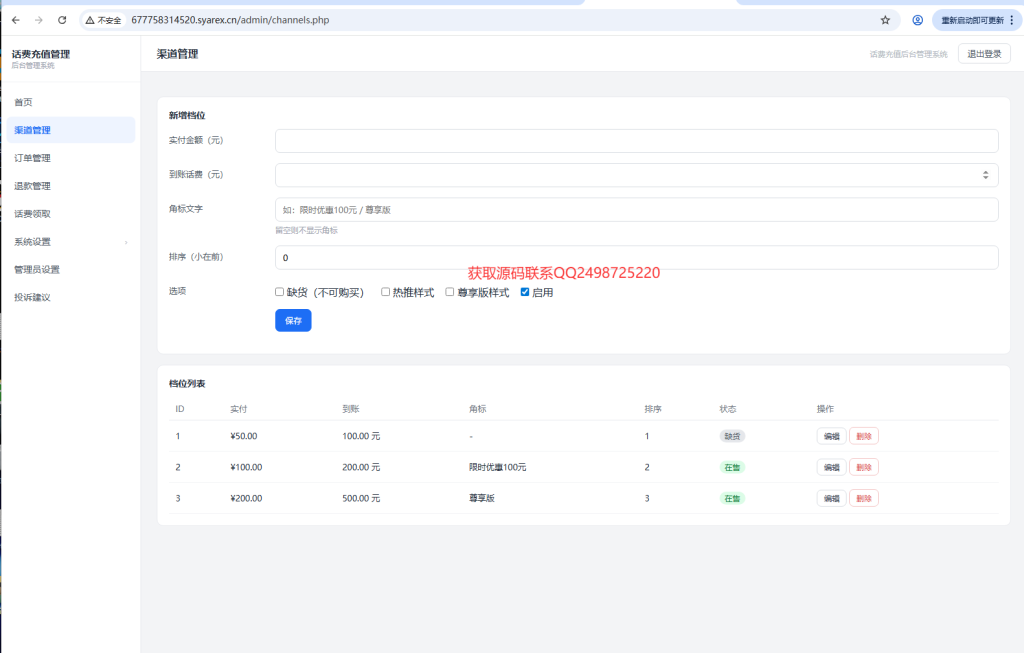Click the blue 保存 button

point(293,321)
